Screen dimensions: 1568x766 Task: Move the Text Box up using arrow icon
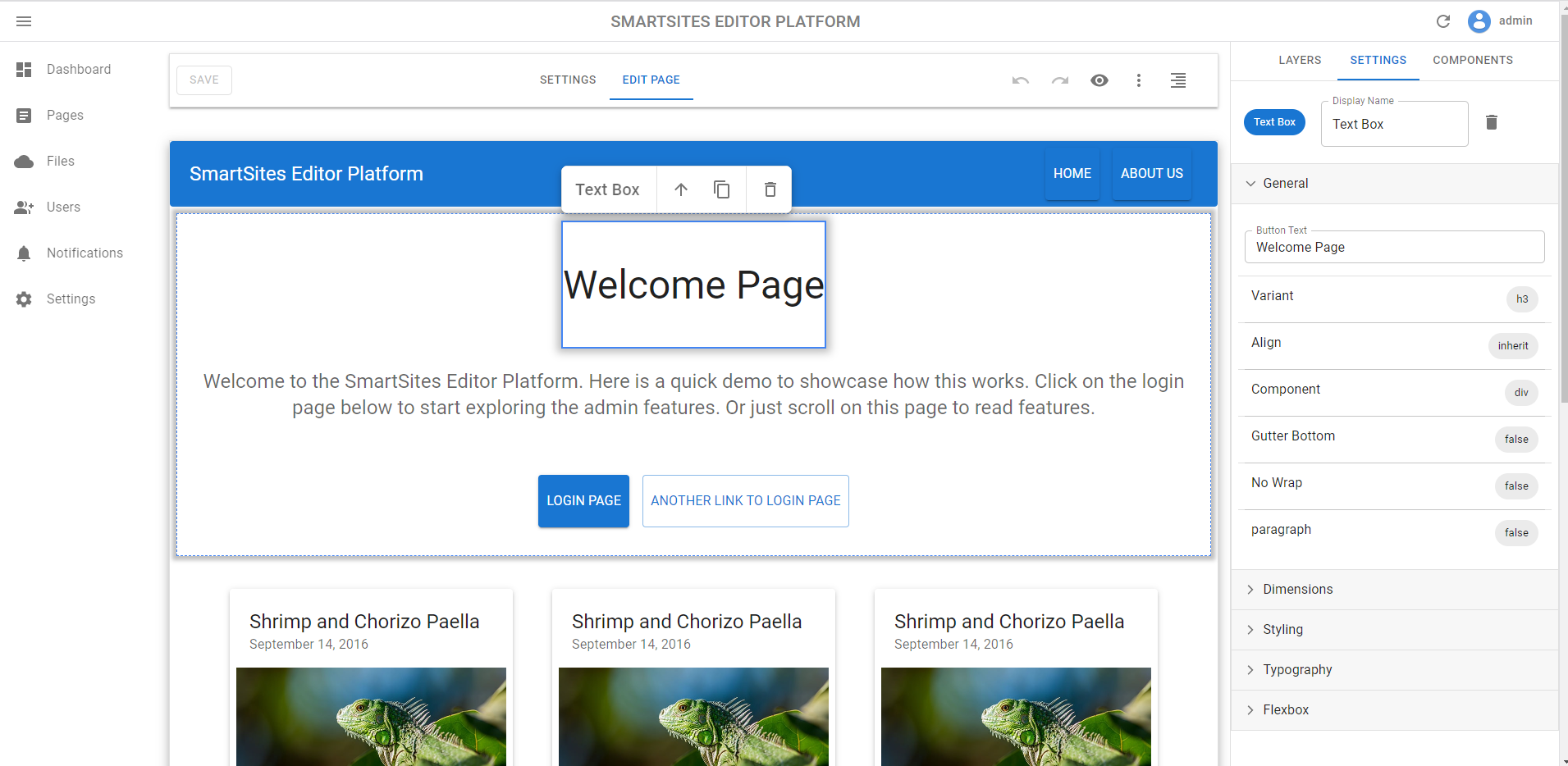point(680,189)
